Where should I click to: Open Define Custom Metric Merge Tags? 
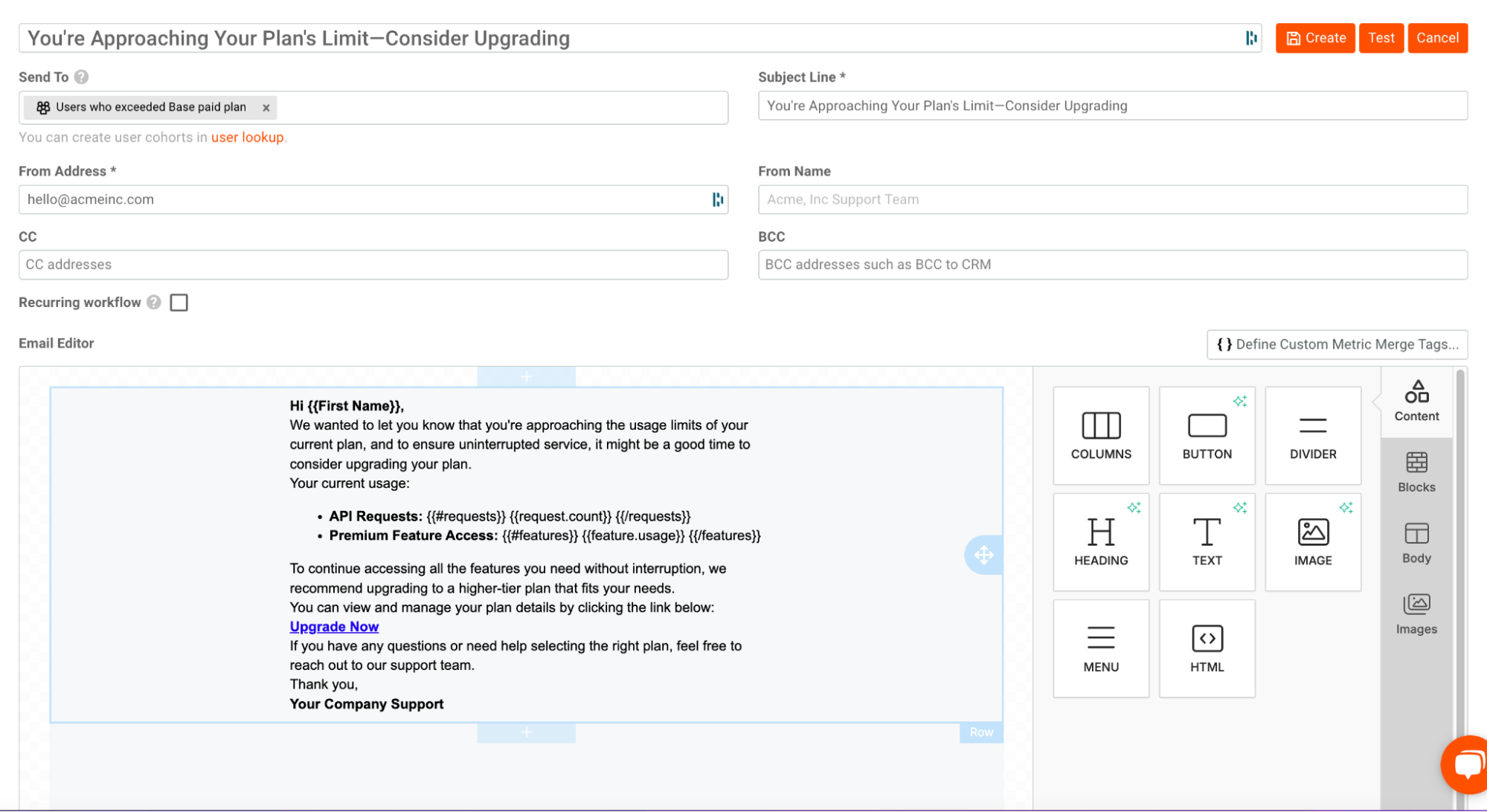[x=1337, y=344]
